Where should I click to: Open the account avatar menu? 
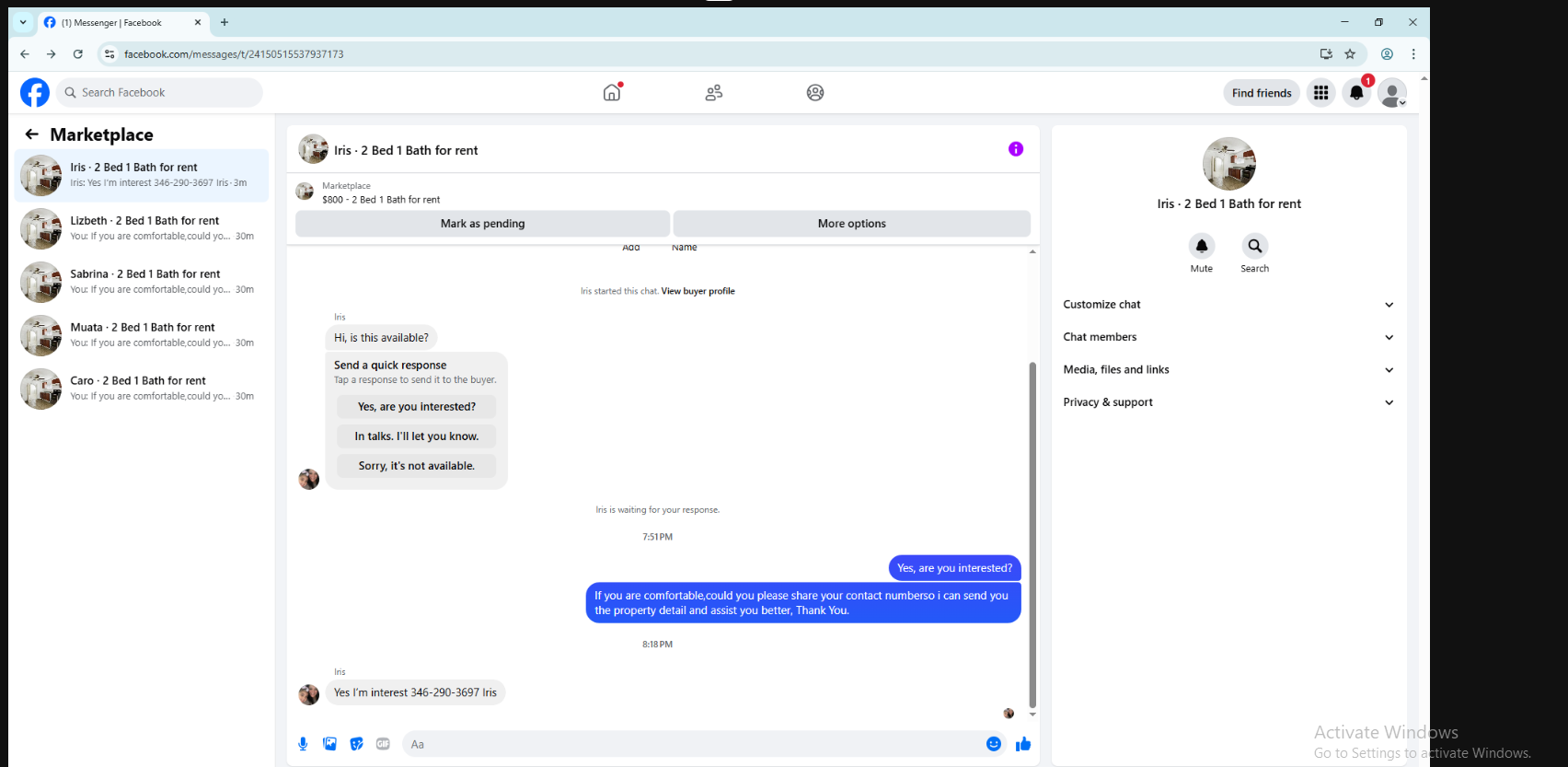coord(1392,93)
